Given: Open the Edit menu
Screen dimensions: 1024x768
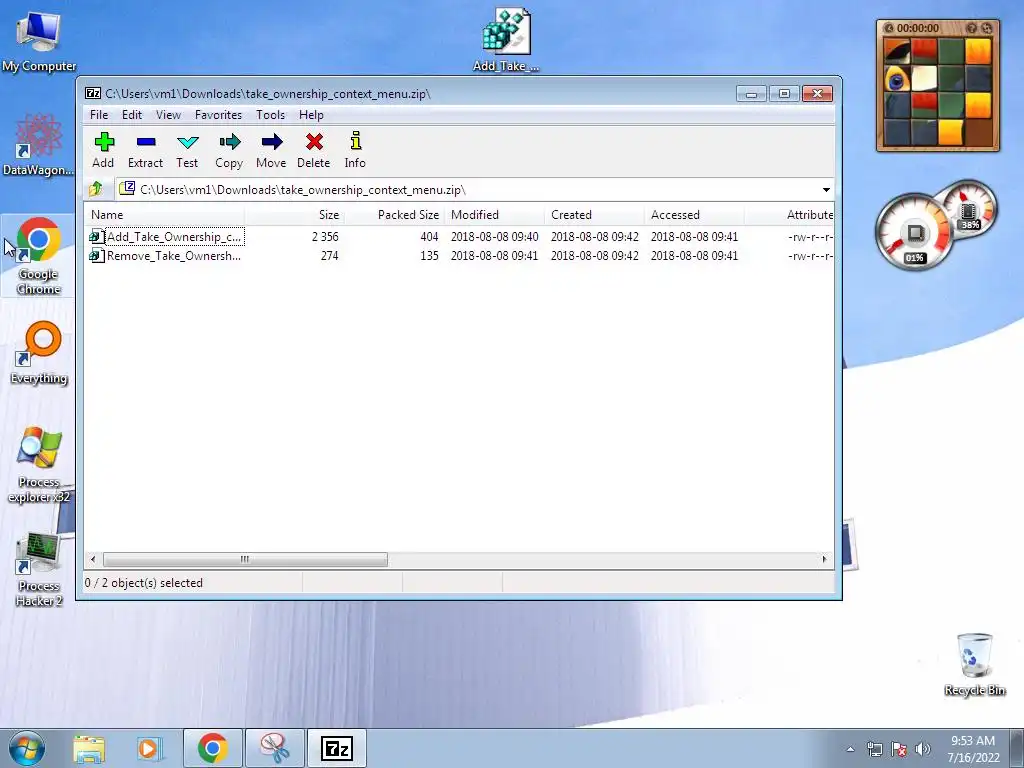Looking at the screenshot, I should click(x=132, y=115).
